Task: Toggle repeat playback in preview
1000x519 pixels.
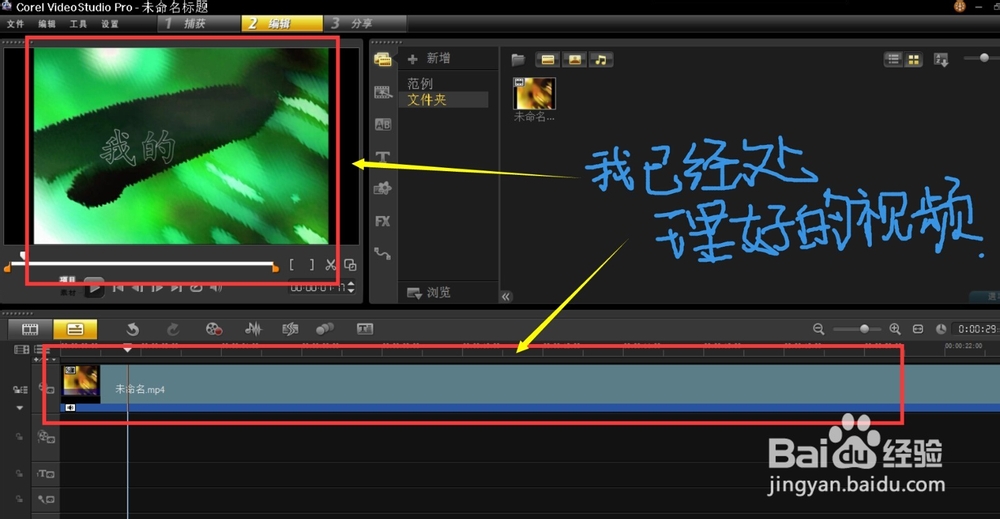Action: pyautogui.click(x=196, y=288)
